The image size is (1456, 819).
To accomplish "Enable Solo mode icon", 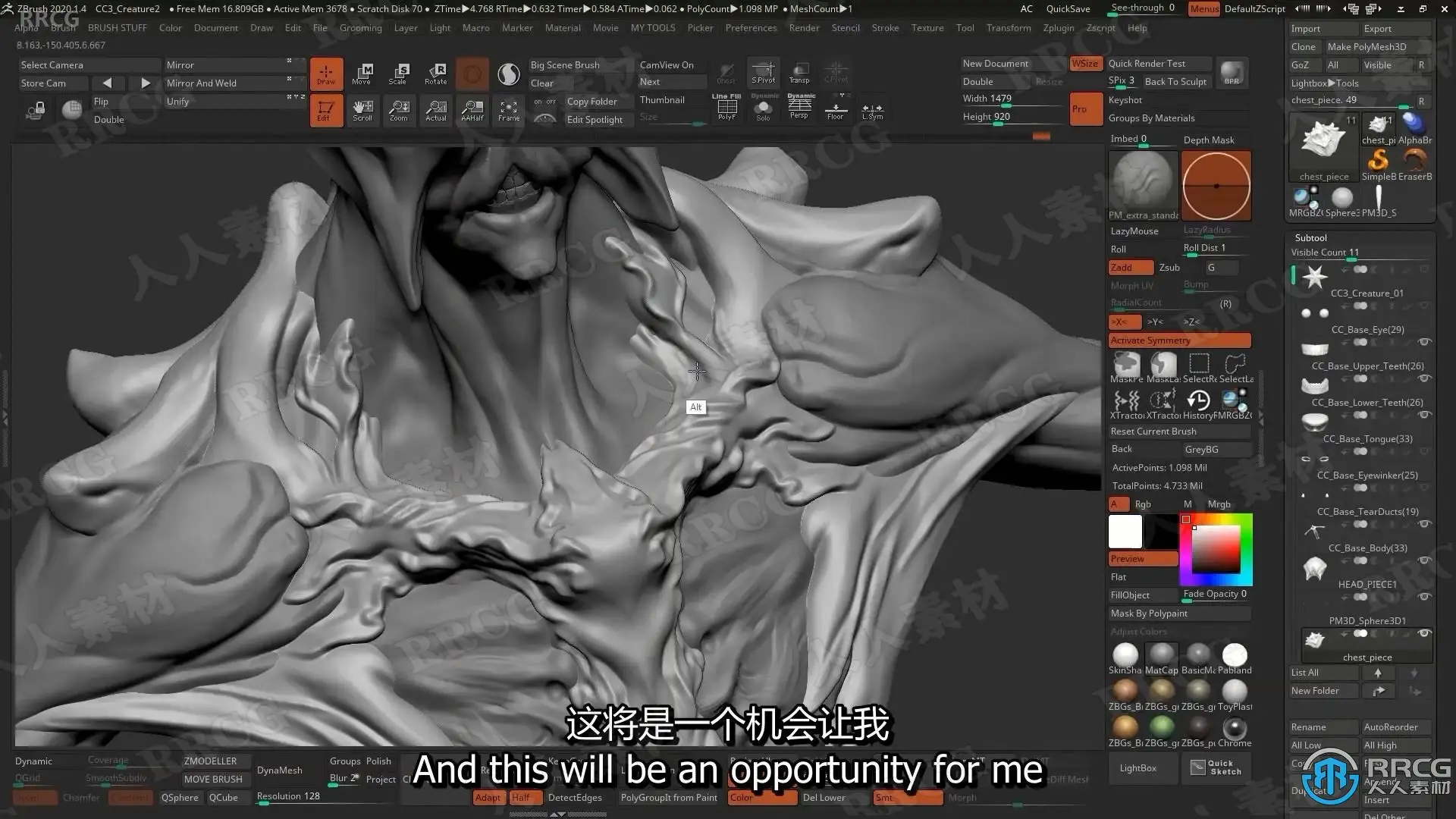I will click(x=764, y=108).
